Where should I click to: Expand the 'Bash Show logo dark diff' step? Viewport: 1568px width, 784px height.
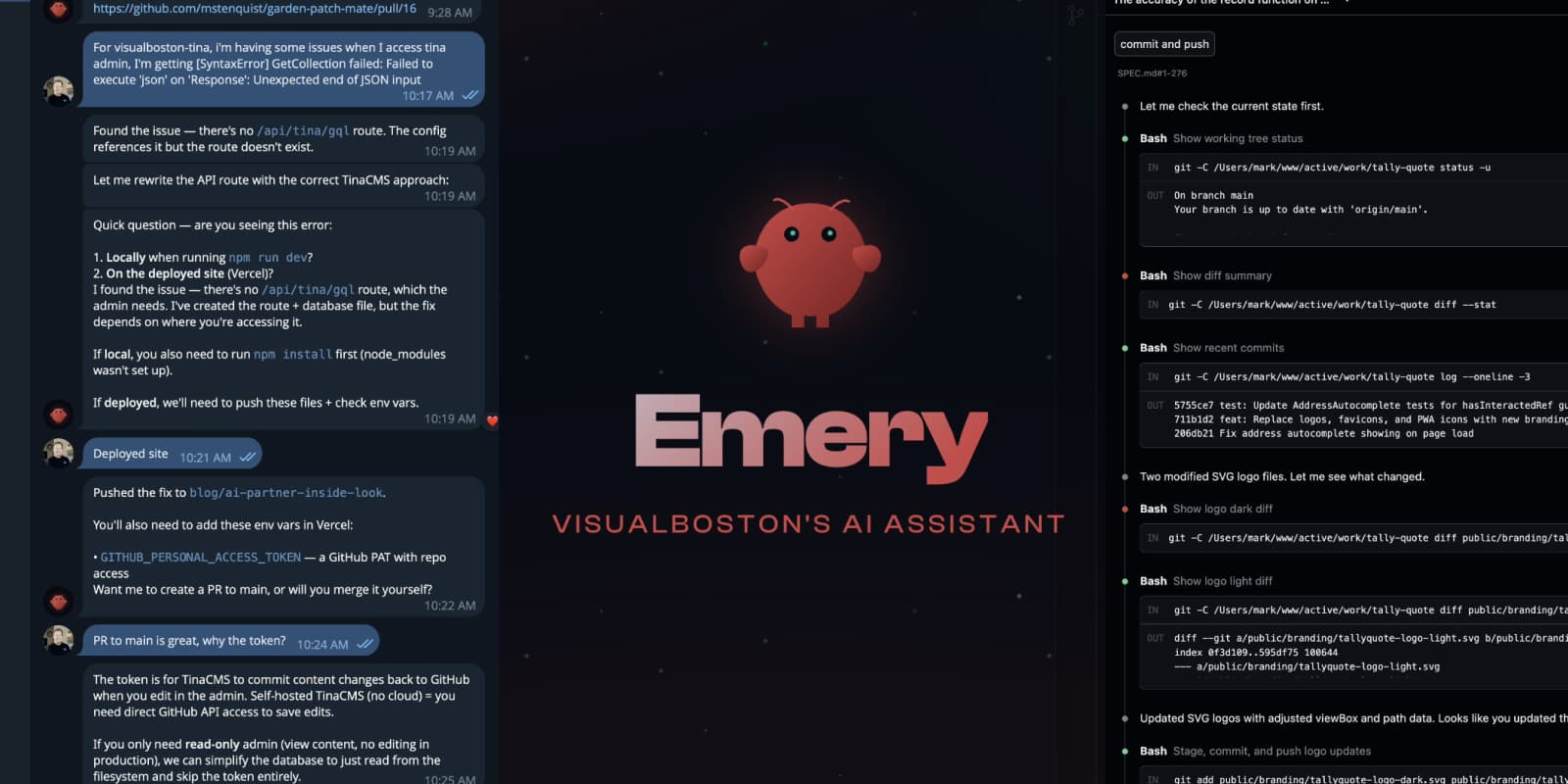[x=1205, y=509]
